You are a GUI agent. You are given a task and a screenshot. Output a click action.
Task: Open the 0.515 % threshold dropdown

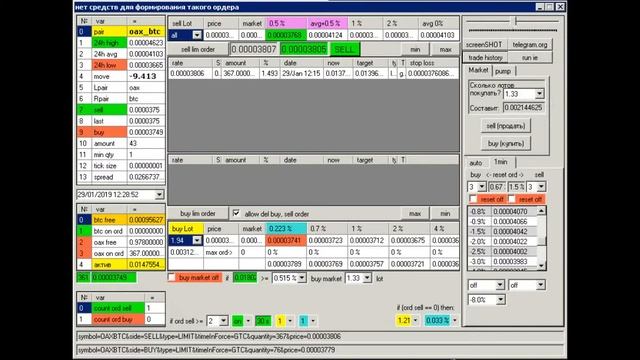[x=302, y=278]
